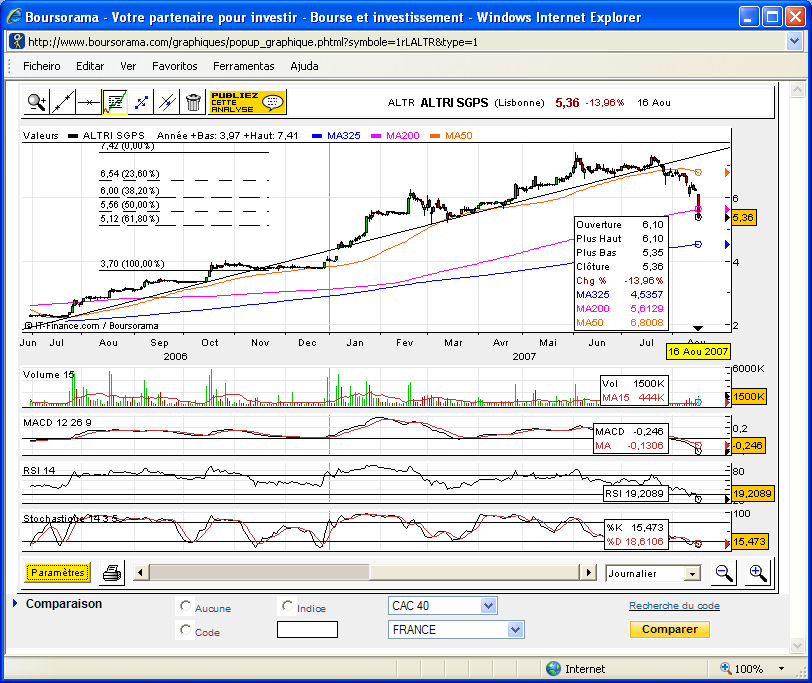Click the RSI 14 indicator label
Viewport: 812px width, 683px height.
pyautogui.click(x=39, y=470)
